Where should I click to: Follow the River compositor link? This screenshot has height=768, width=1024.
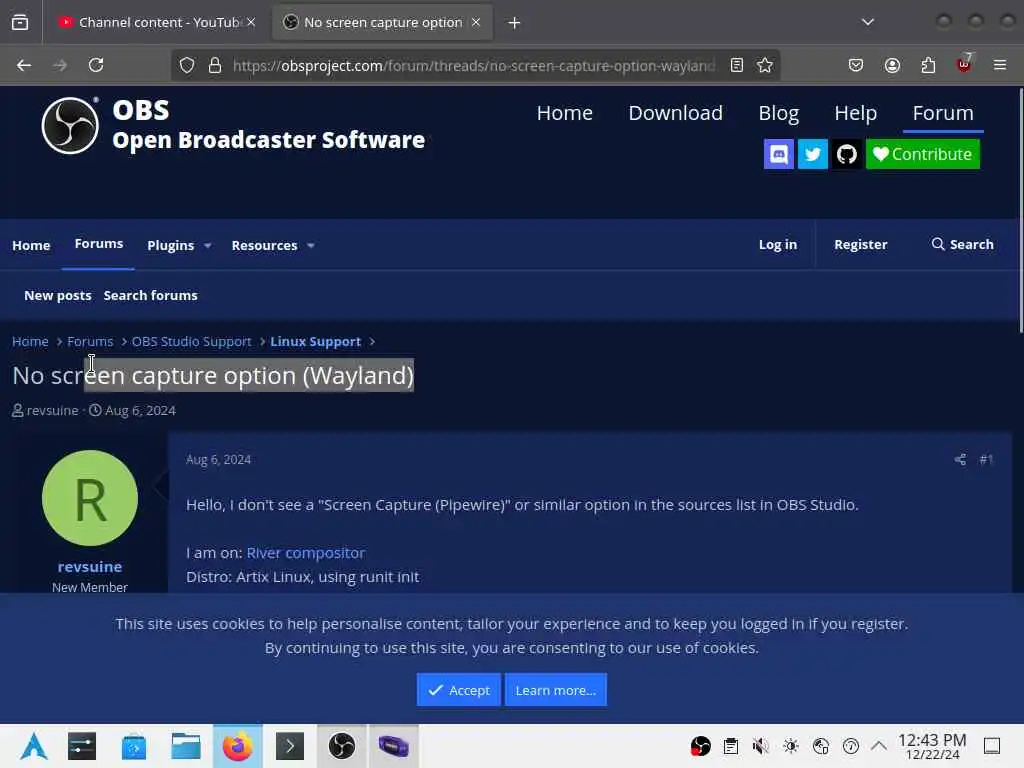[x=306, y=552]
